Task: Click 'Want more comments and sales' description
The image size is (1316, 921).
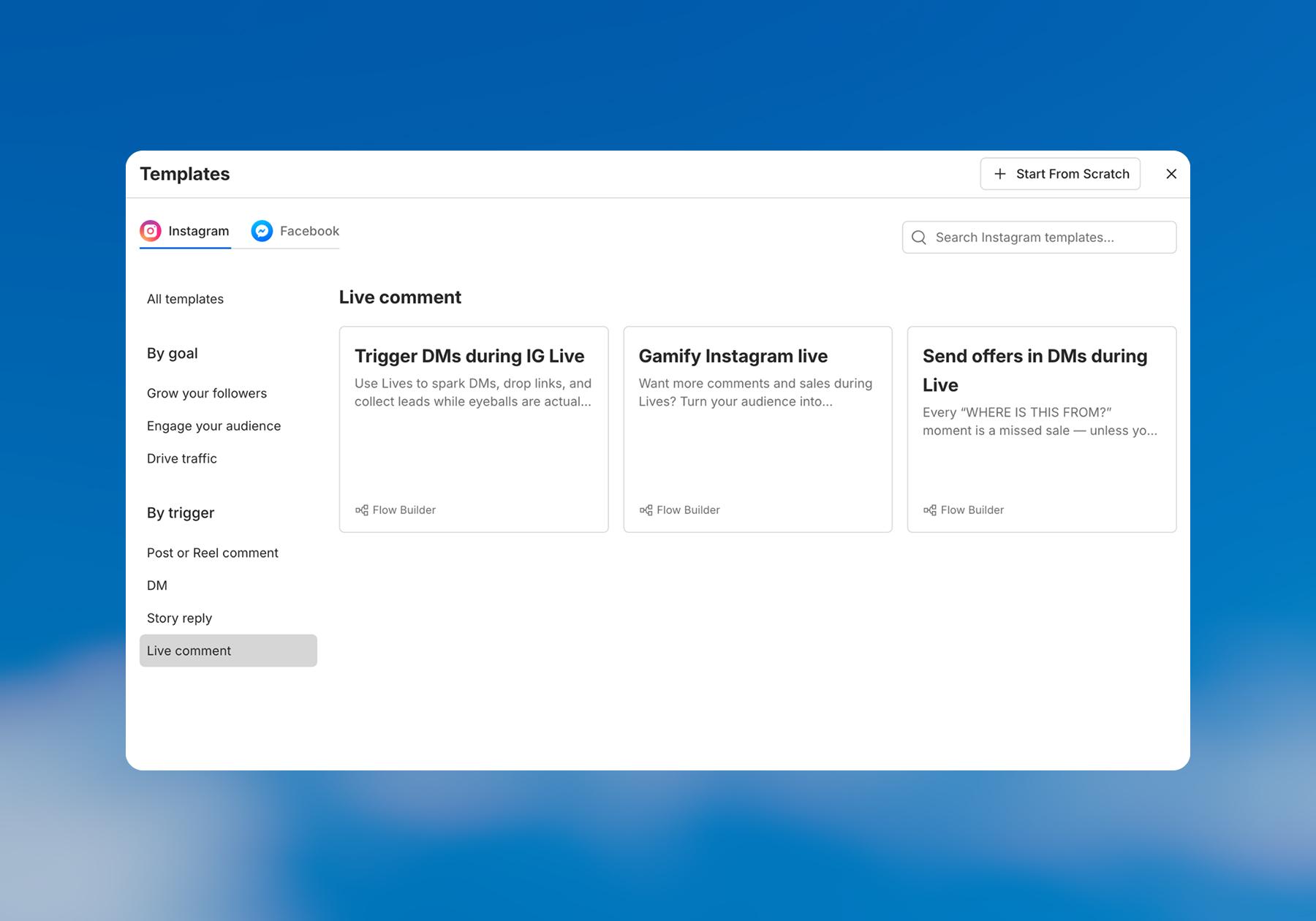Action: click(x=755, y=393)
